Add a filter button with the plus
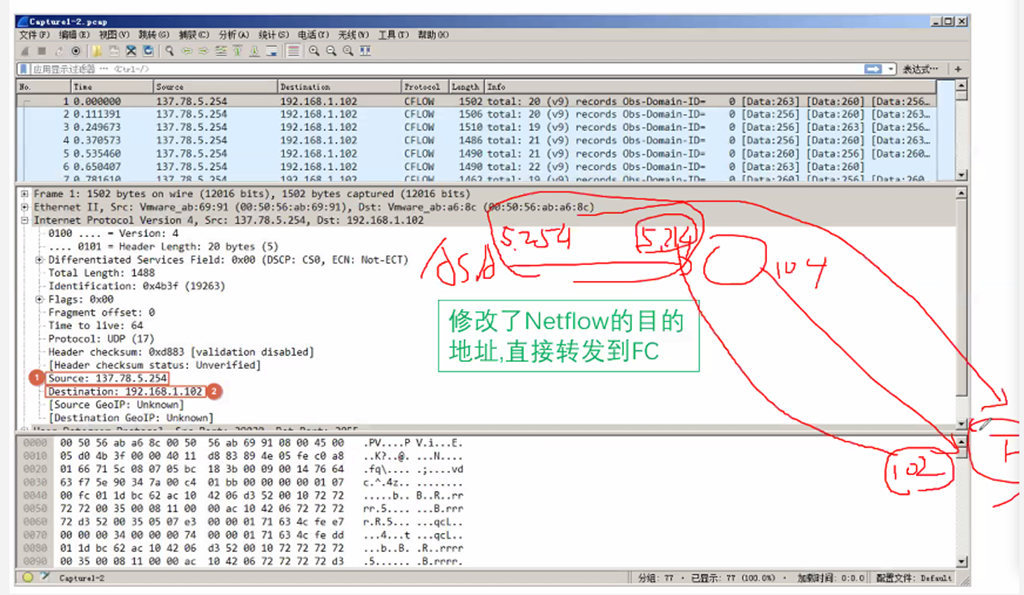The image size is (1024, 595). [958, 69]
